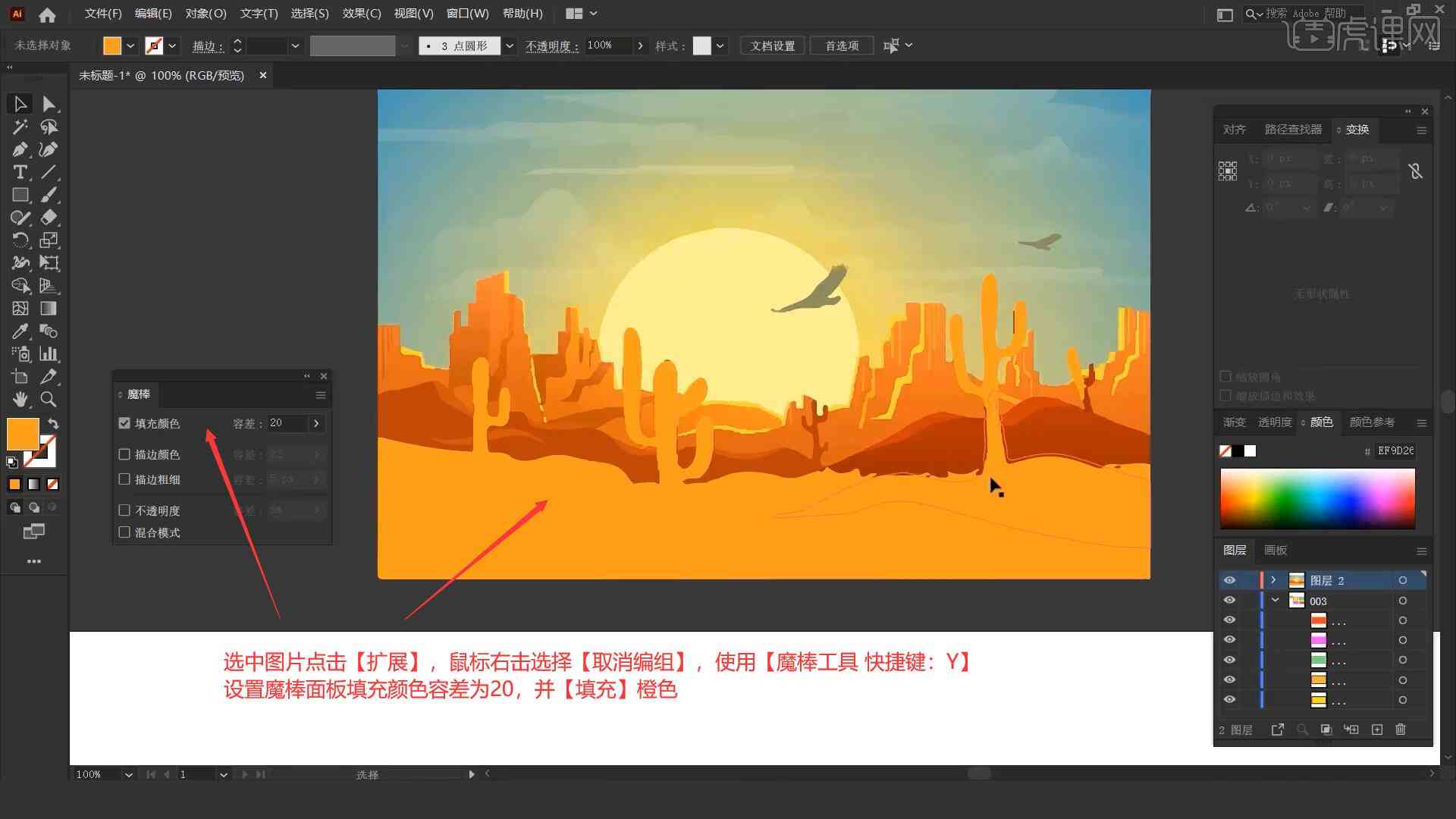
Task: Select the Direct Selection tool
Action: click(48, 103)
